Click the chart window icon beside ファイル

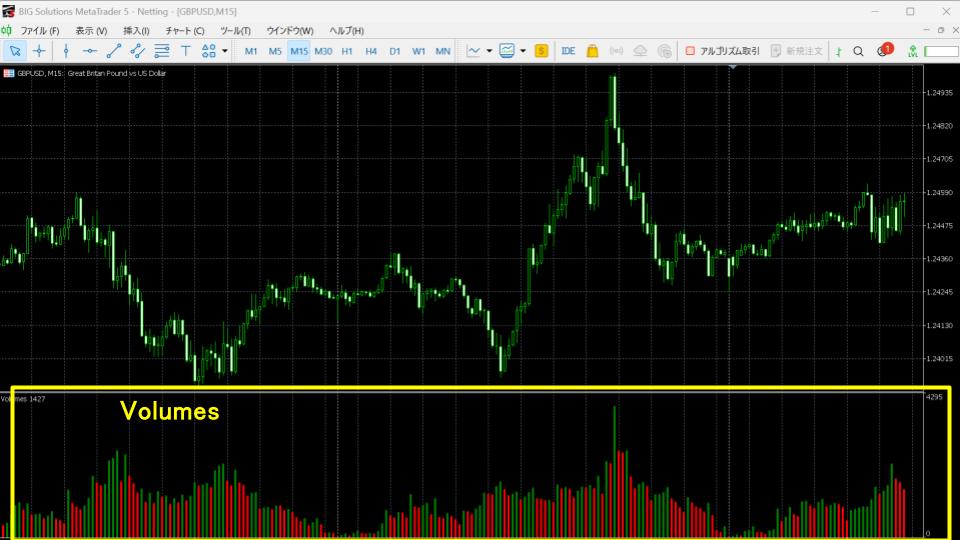click(x=7, y=30)
